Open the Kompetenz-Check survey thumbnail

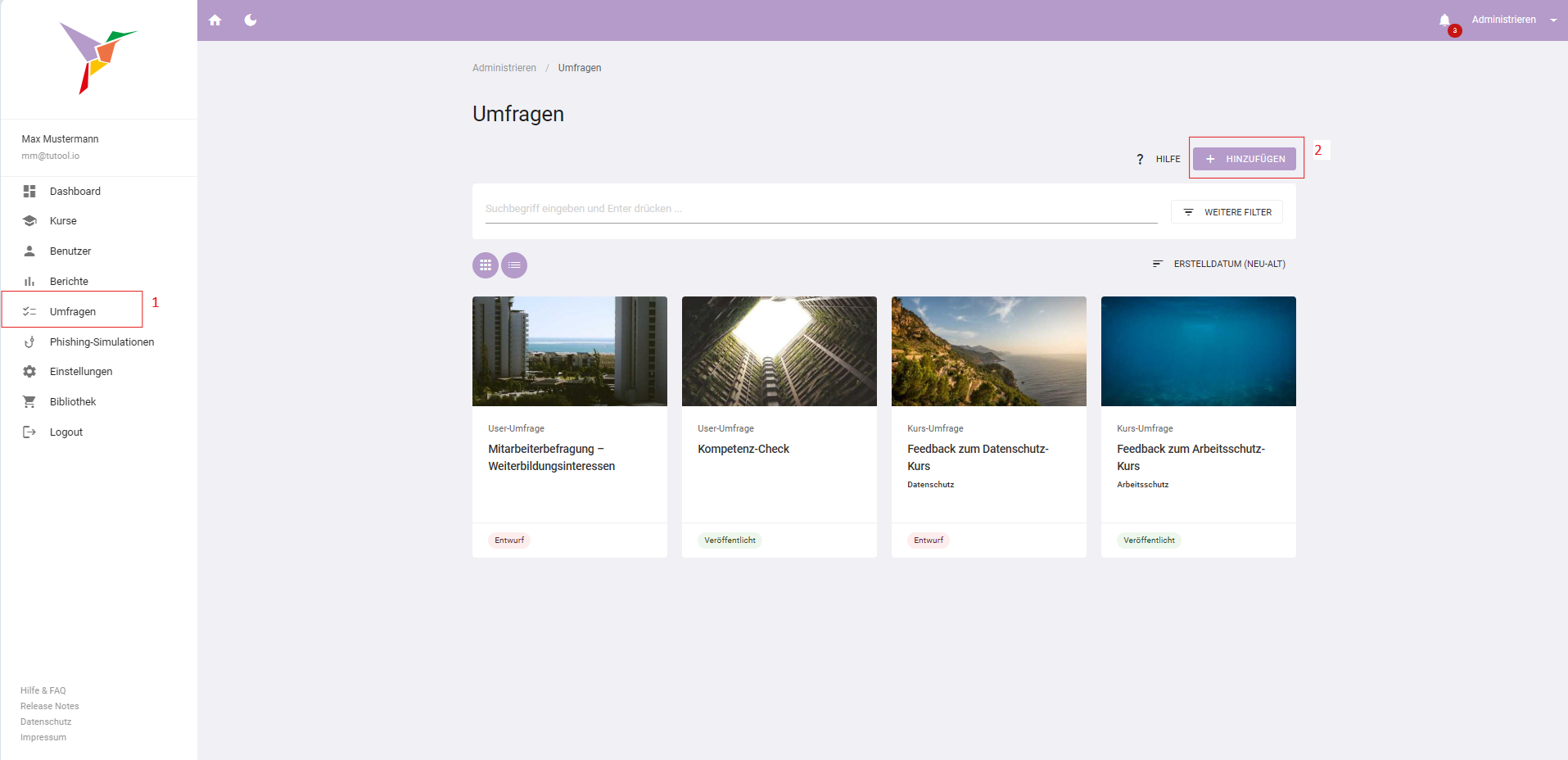(x=779, y=351)
